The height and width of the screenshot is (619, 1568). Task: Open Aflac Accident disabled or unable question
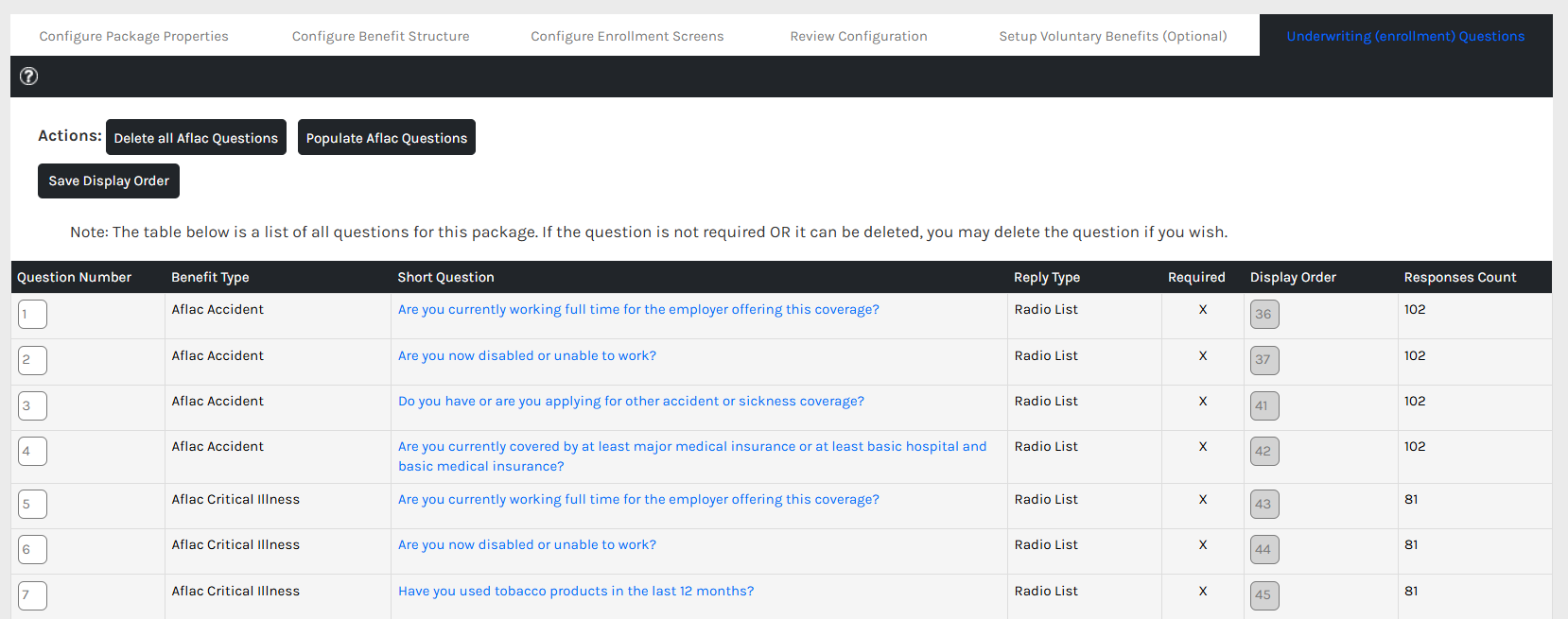pyautogui.click(x=527, y=356)
